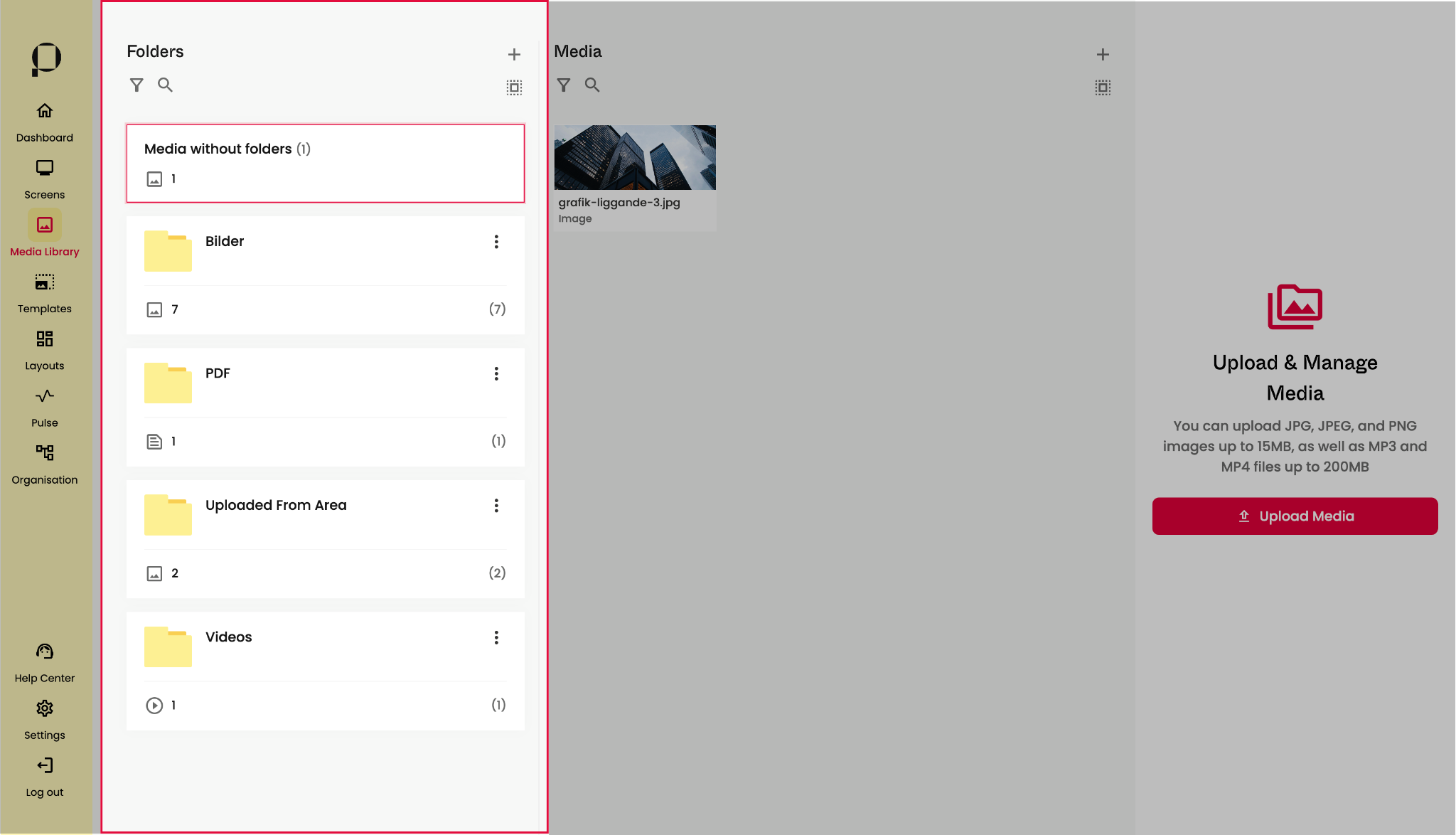The width and height of the screenshot is (1456, 835).
Task: Select the Media without folders card
Action: (x=325, y=164)
